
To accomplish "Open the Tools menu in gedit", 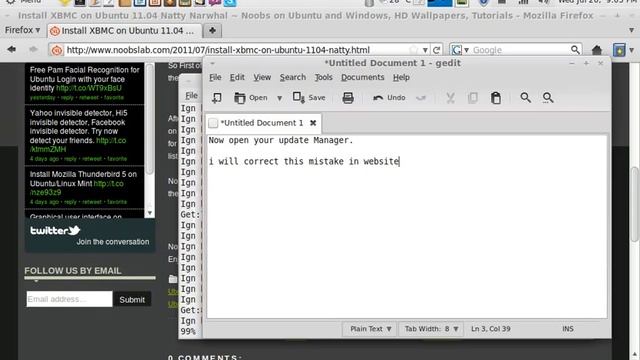I will click(x=323, y=77).
